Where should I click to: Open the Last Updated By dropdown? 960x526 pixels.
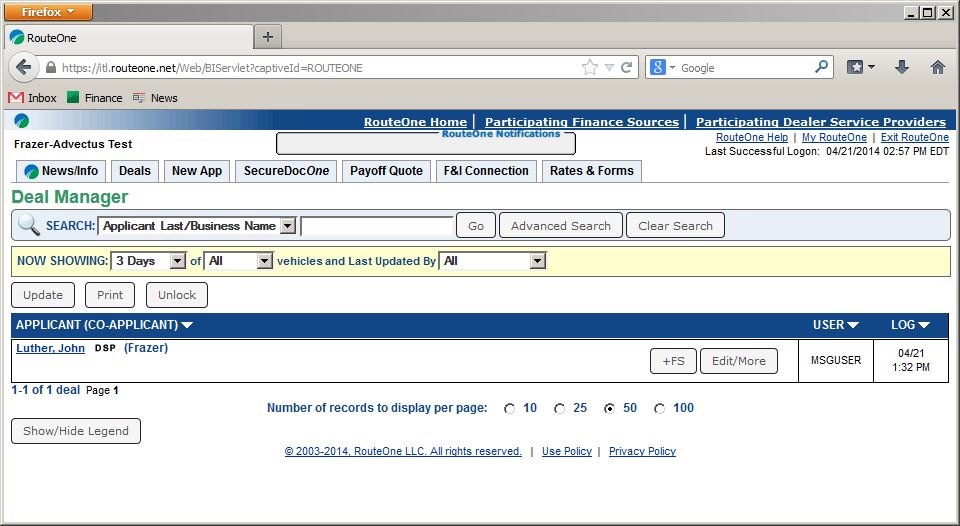[492, 261]
